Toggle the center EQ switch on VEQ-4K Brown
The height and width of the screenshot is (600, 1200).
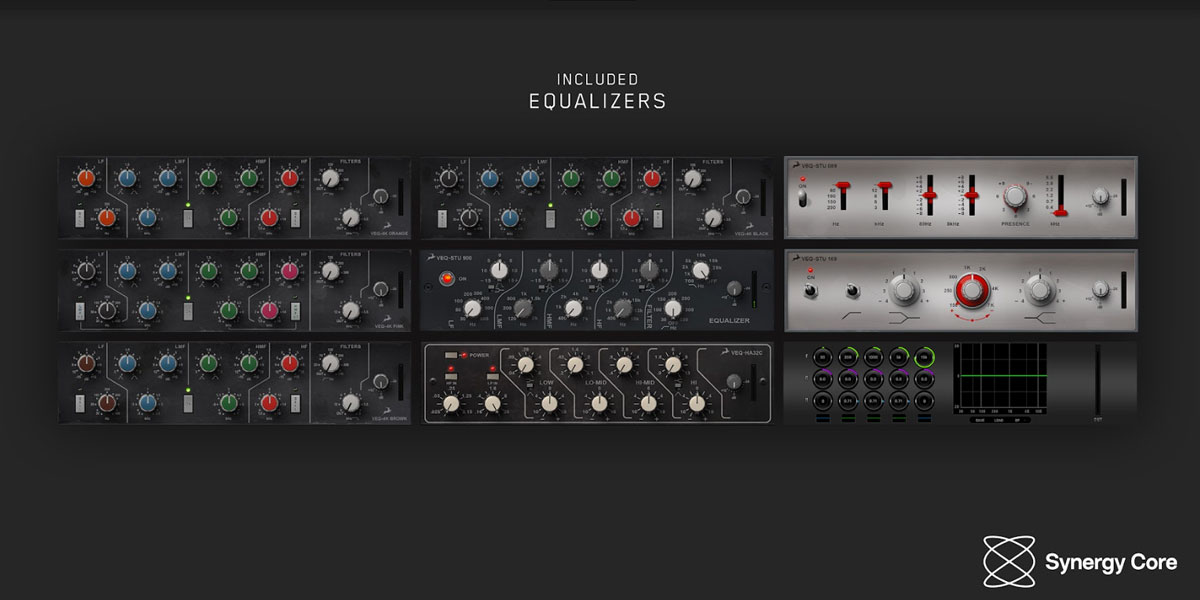pos(186,402)
